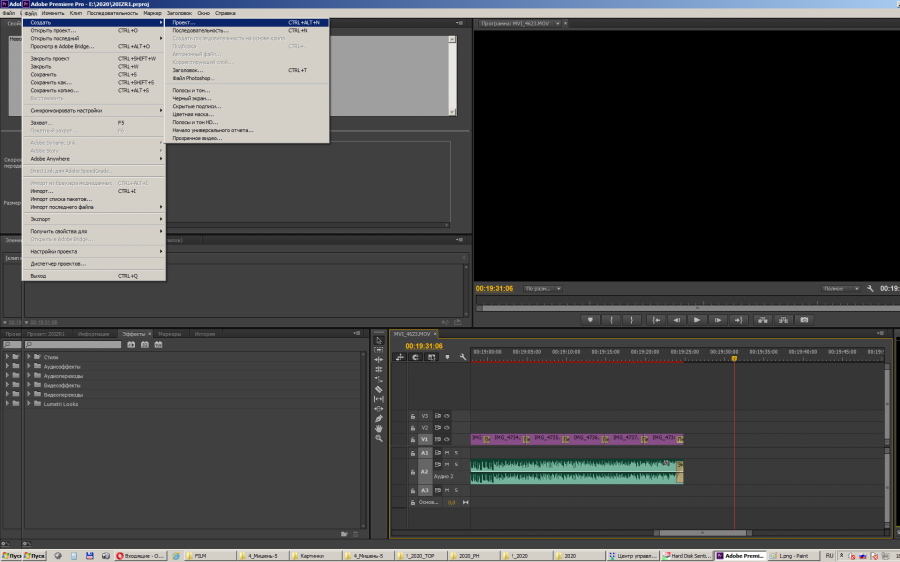Screen dimensions: 900x562
Task: Step forward one frame
Action: pyautogui.click(x=717, y=320)
